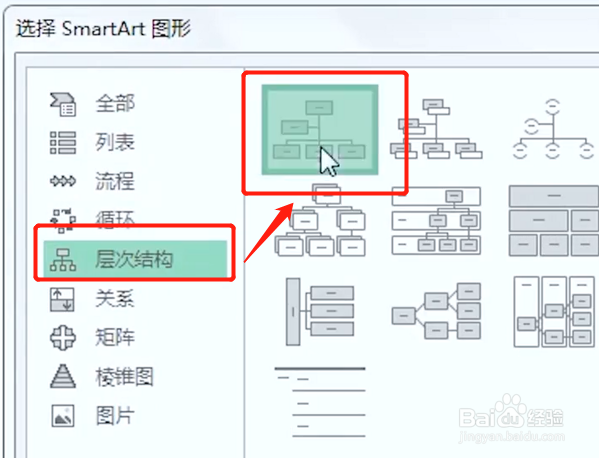Open the 棱锥图 category label
599x458 pixels.
[125, 376]
